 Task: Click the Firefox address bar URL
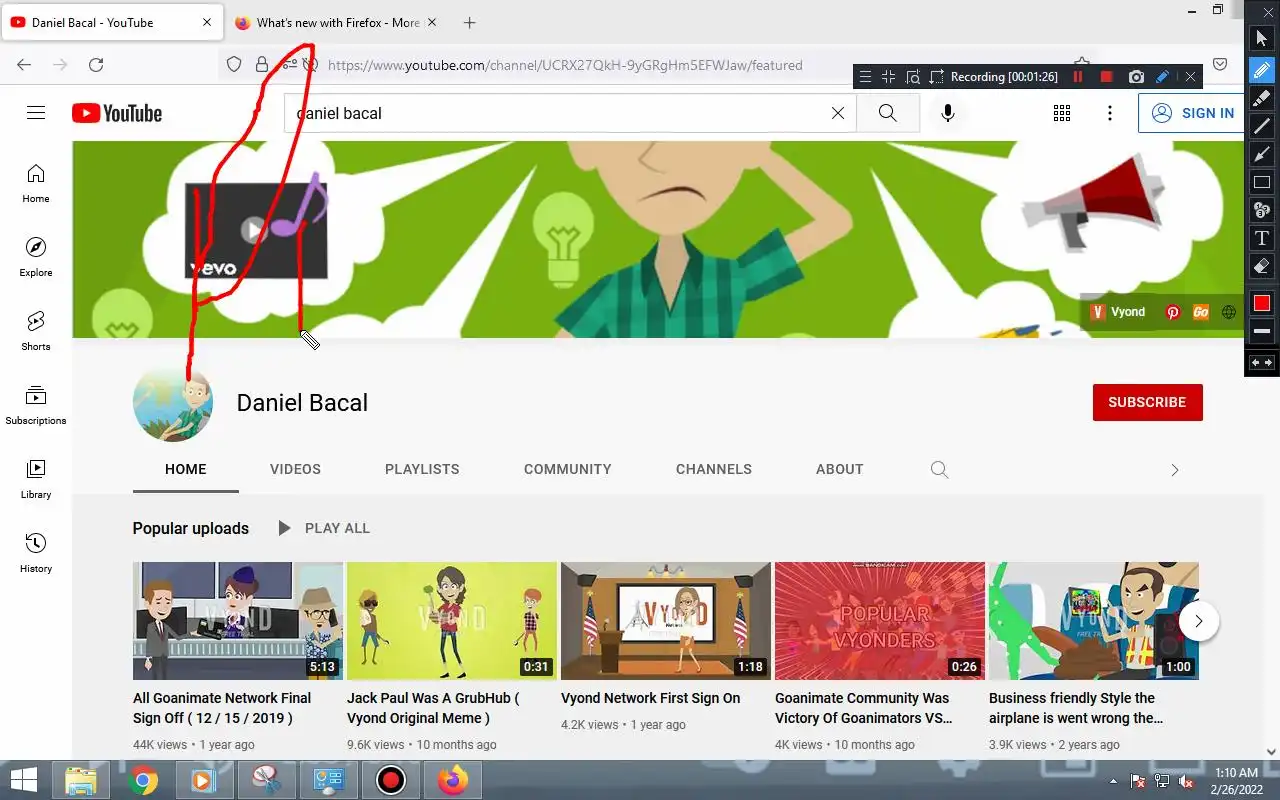565,65
